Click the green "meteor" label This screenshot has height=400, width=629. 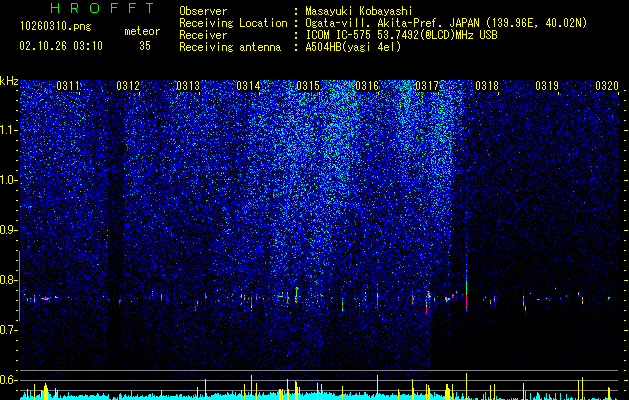[142, 31]
